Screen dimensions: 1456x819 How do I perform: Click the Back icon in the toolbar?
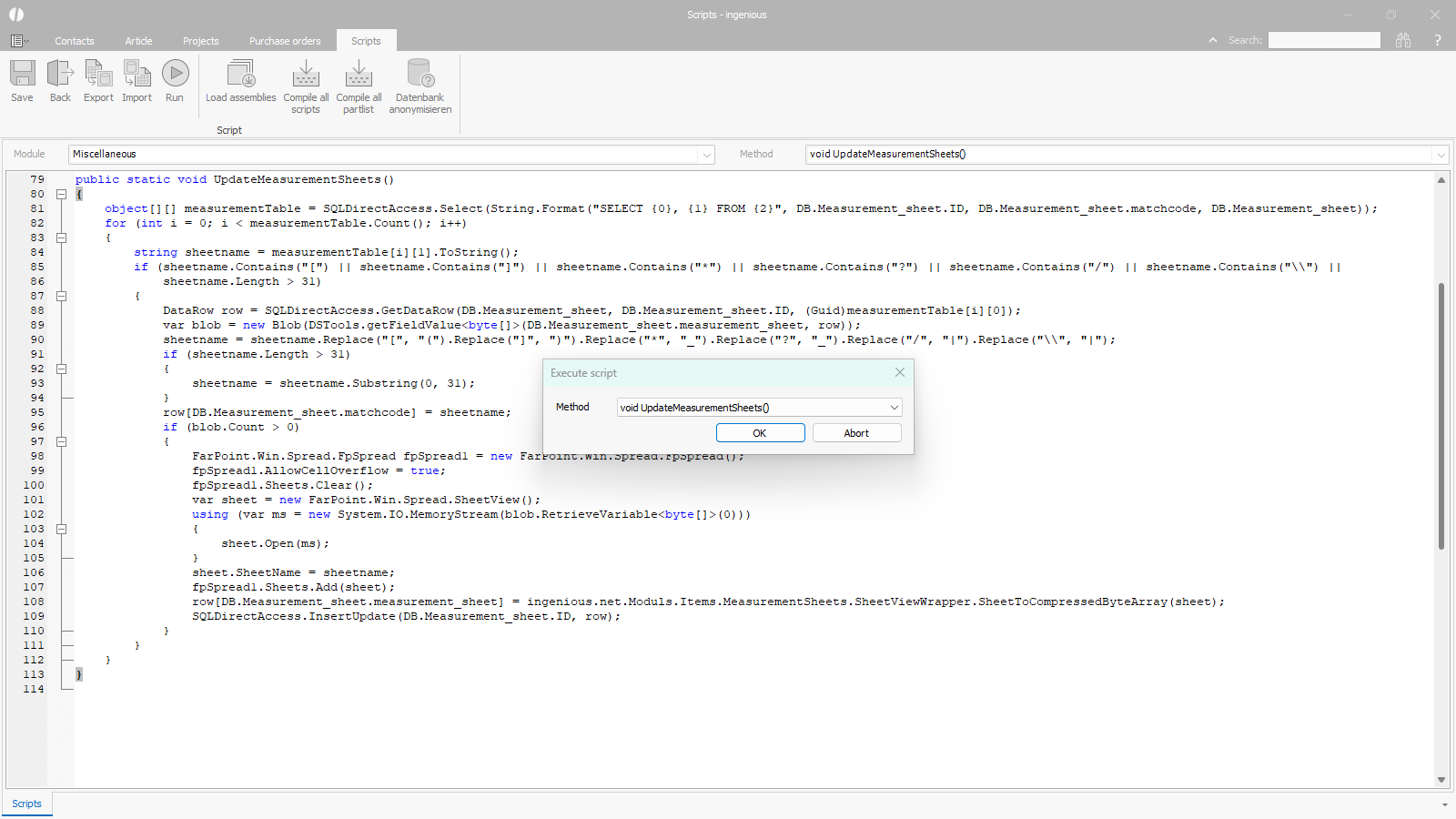coord(60,75)
